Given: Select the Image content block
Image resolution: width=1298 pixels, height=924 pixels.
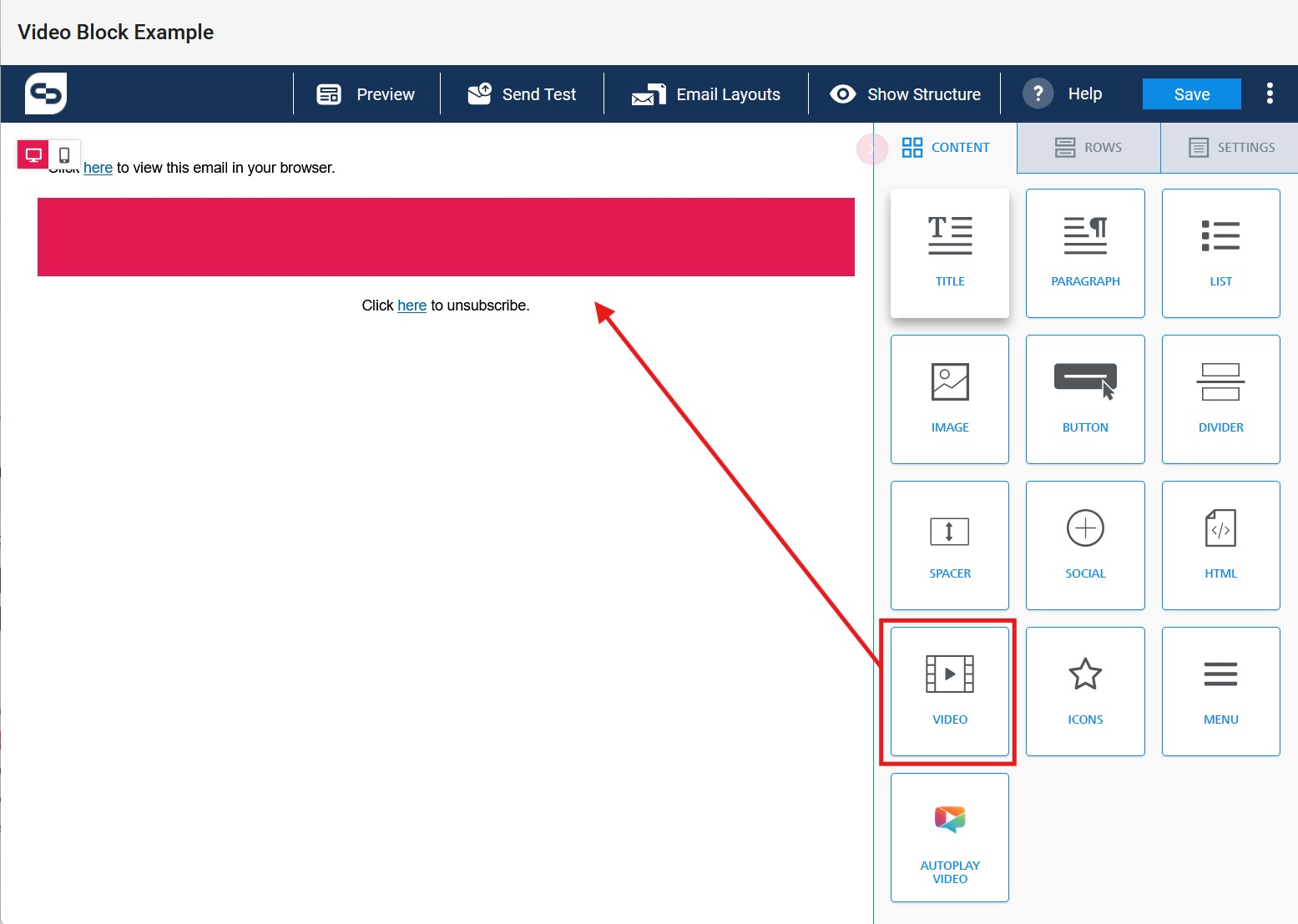Looking at the screenshot, I should [950, 399].
